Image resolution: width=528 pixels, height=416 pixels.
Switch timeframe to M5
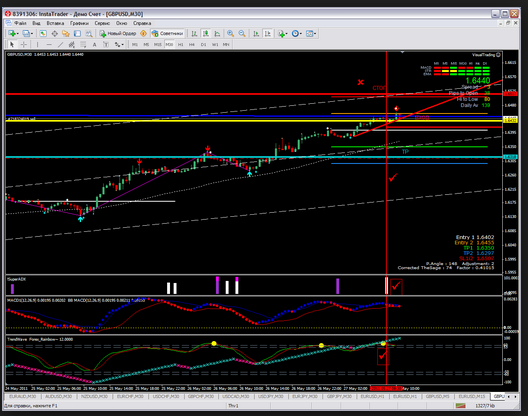[x=146, y=44]
